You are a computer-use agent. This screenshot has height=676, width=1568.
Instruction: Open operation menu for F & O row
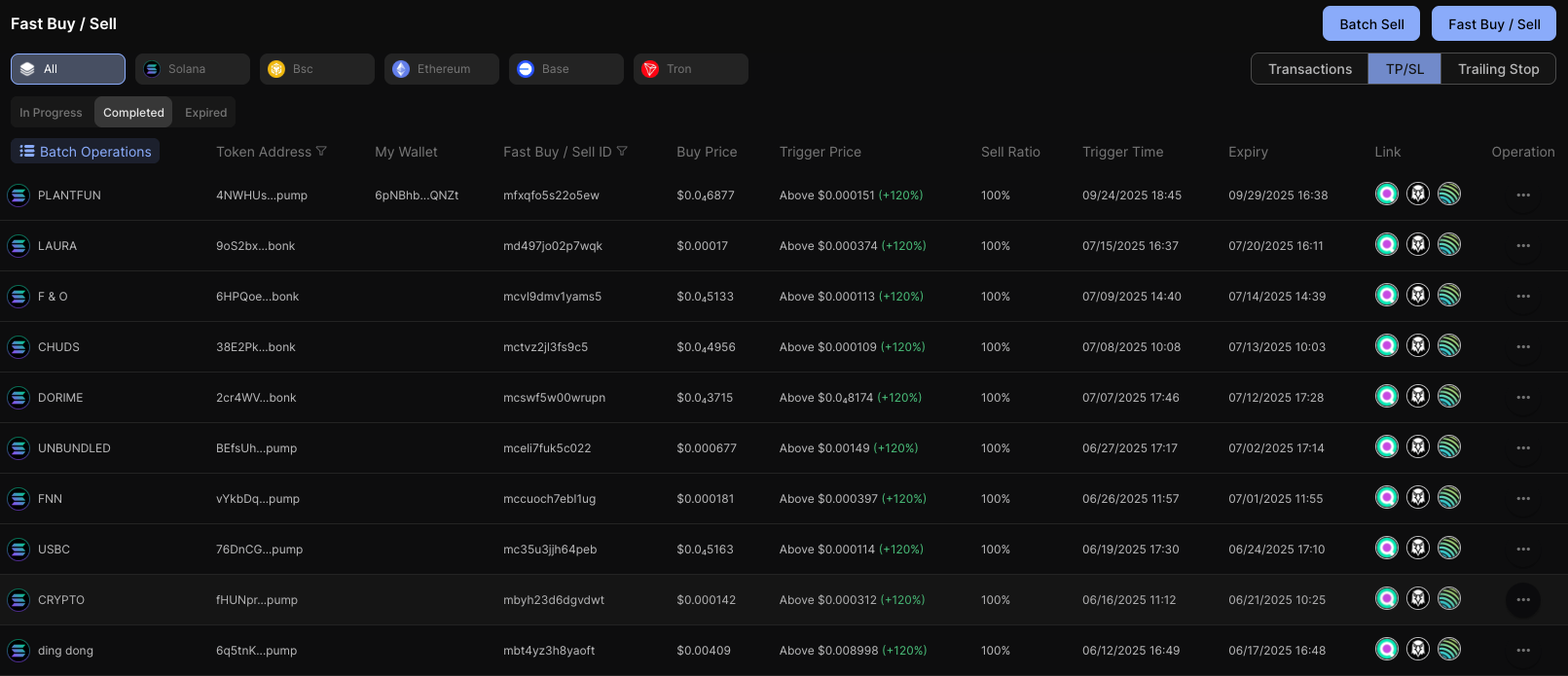(x=1523, y=297)
